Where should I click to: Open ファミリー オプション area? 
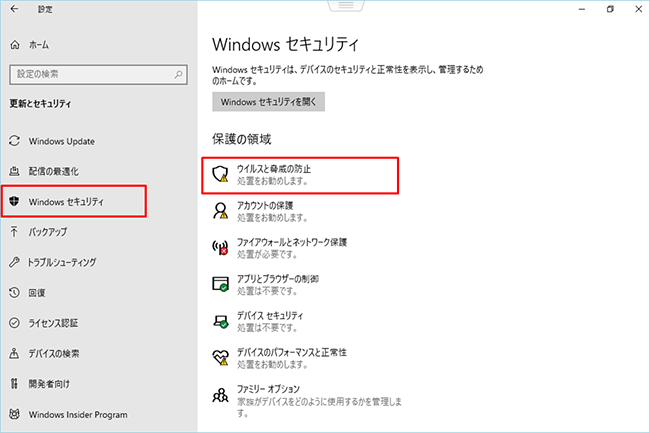[307, 400]
